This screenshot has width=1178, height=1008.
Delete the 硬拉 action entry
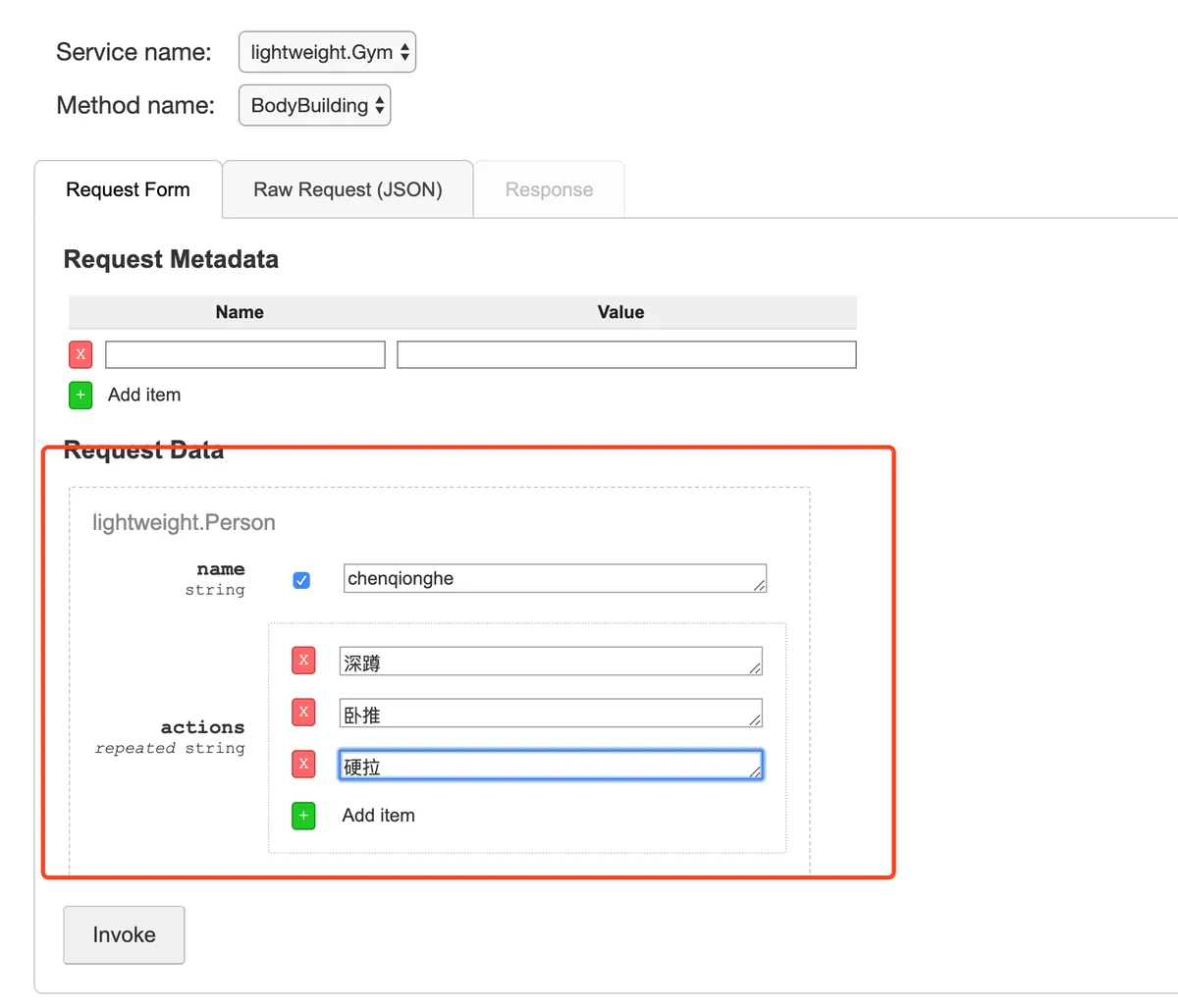pyautogui.click(x=303, y=764)
